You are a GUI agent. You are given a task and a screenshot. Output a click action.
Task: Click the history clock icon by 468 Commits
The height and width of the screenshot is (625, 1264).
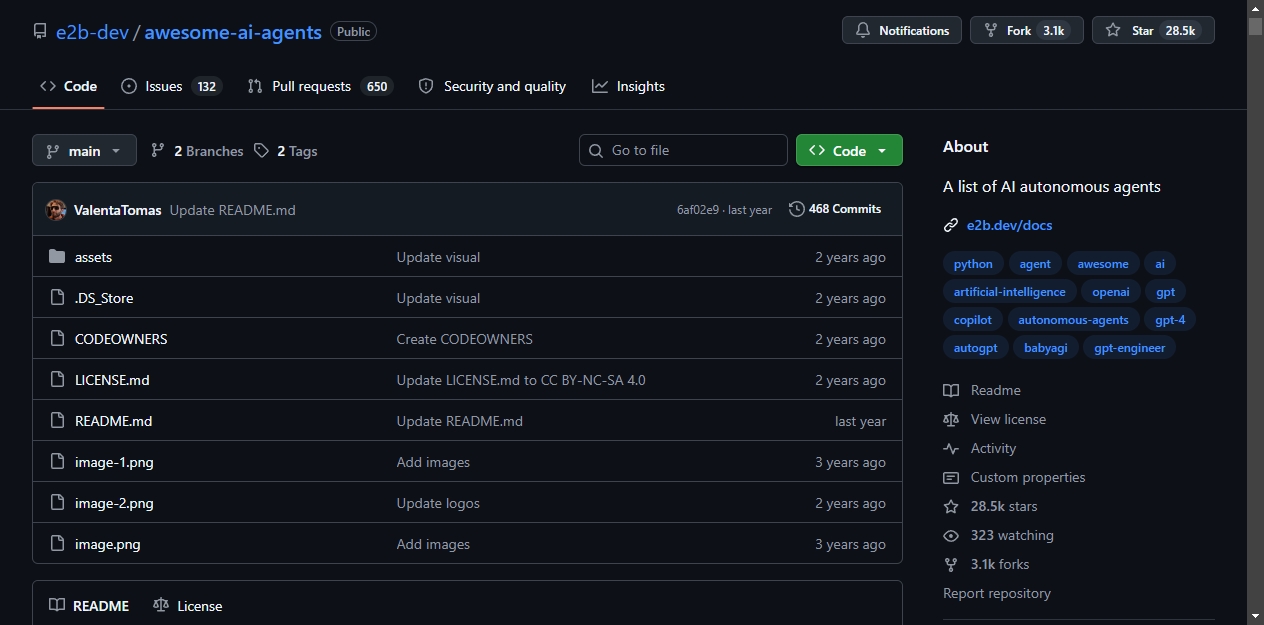797,209
